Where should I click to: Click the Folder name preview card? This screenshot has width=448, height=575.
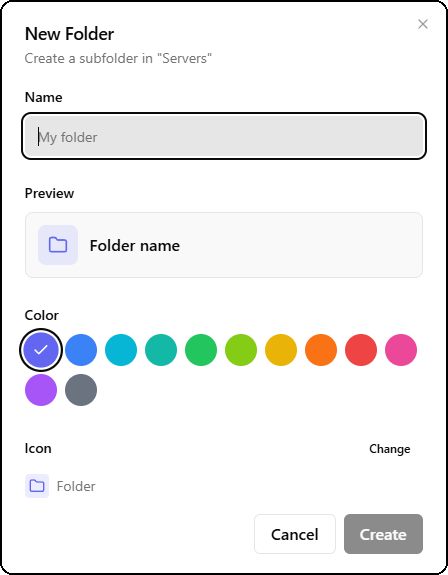224,245
